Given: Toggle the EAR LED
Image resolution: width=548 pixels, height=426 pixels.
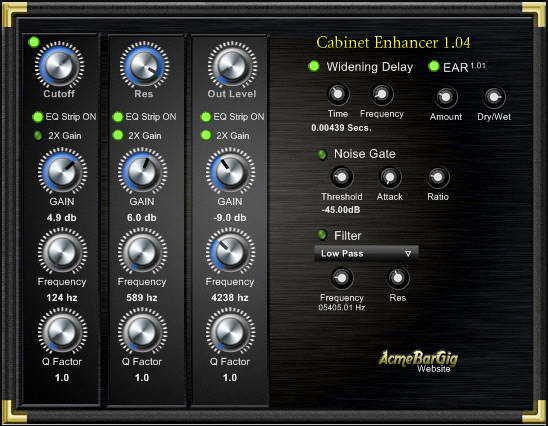Looking at the screenshot, I should [433, 66].
